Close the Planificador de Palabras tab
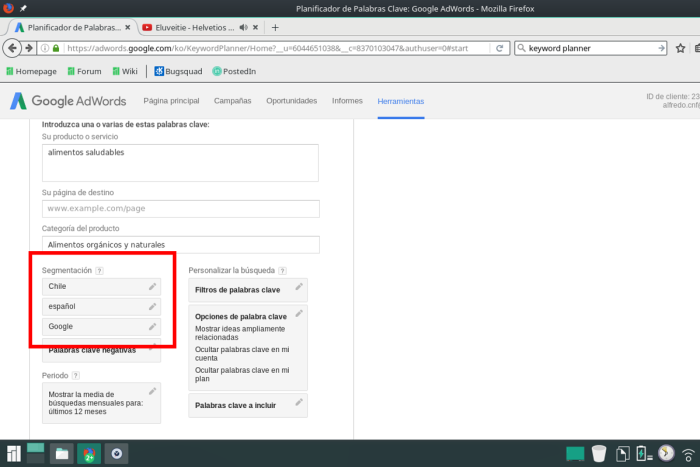 click(128, 28)
